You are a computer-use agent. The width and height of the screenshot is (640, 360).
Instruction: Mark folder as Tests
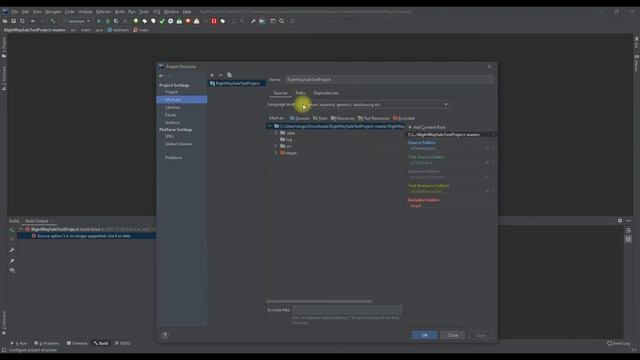[x=320, y=118]
